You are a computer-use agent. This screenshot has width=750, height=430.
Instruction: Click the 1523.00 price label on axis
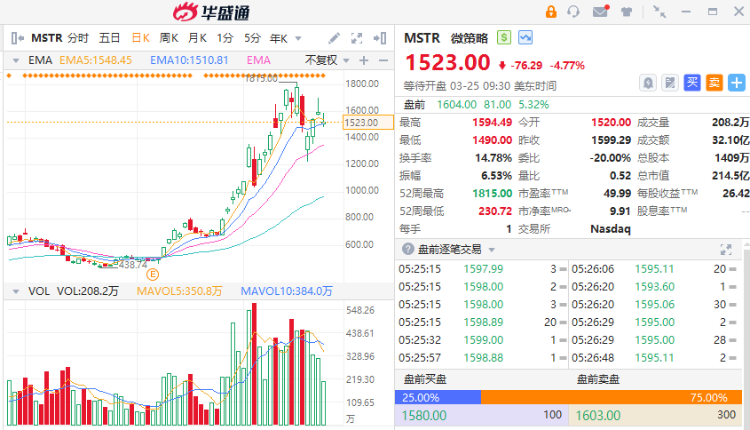[368, 122]
